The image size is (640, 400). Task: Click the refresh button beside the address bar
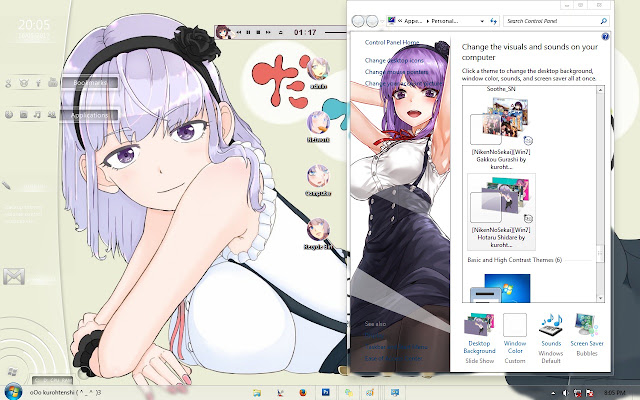[x=493, y=21]
